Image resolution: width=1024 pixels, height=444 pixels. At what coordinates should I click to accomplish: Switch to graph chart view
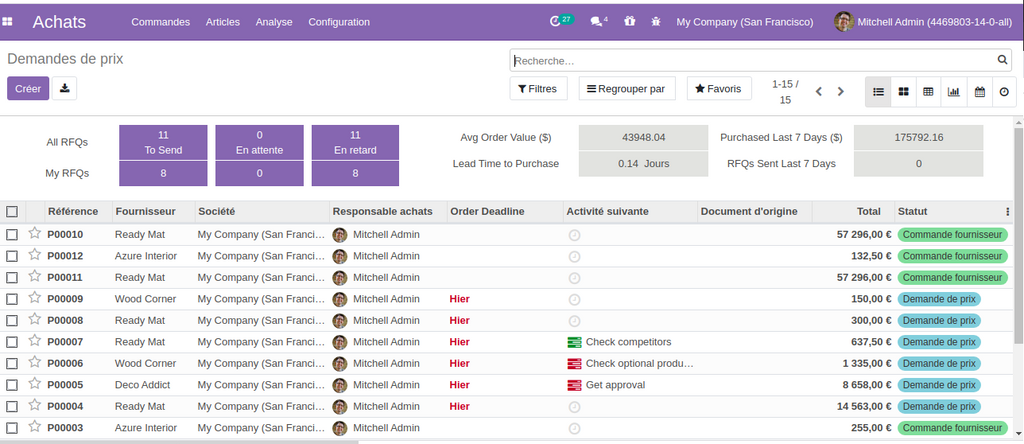954,91
